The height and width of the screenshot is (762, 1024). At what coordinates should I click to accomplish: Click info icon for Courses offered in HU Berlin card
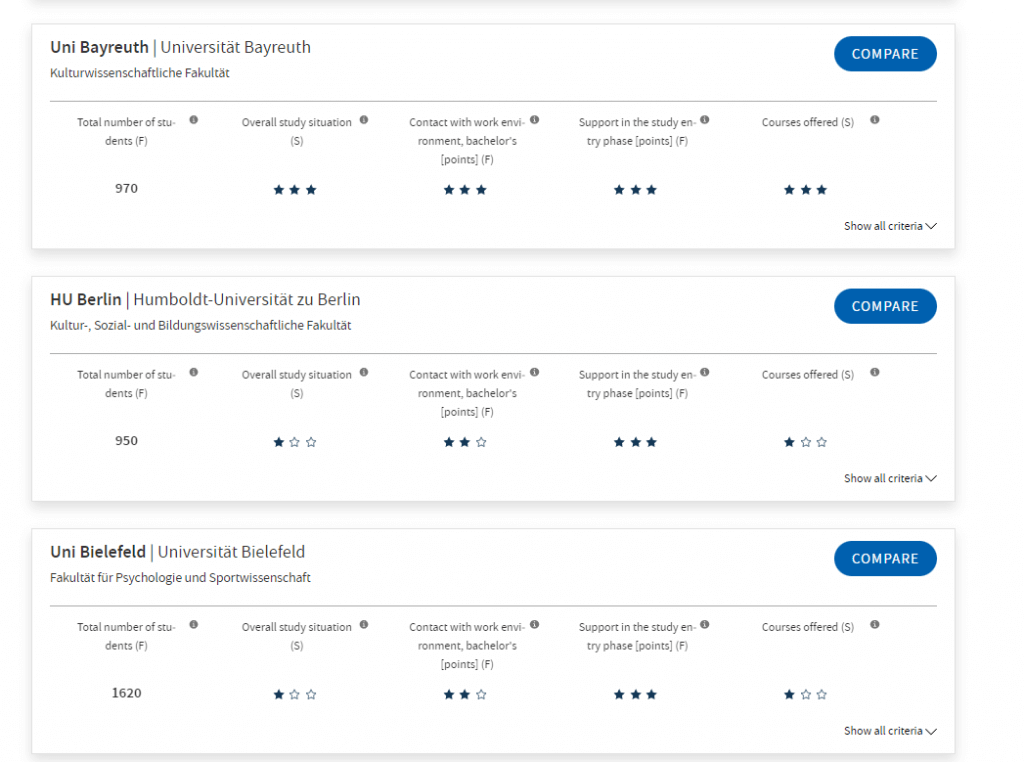[875, 372]
